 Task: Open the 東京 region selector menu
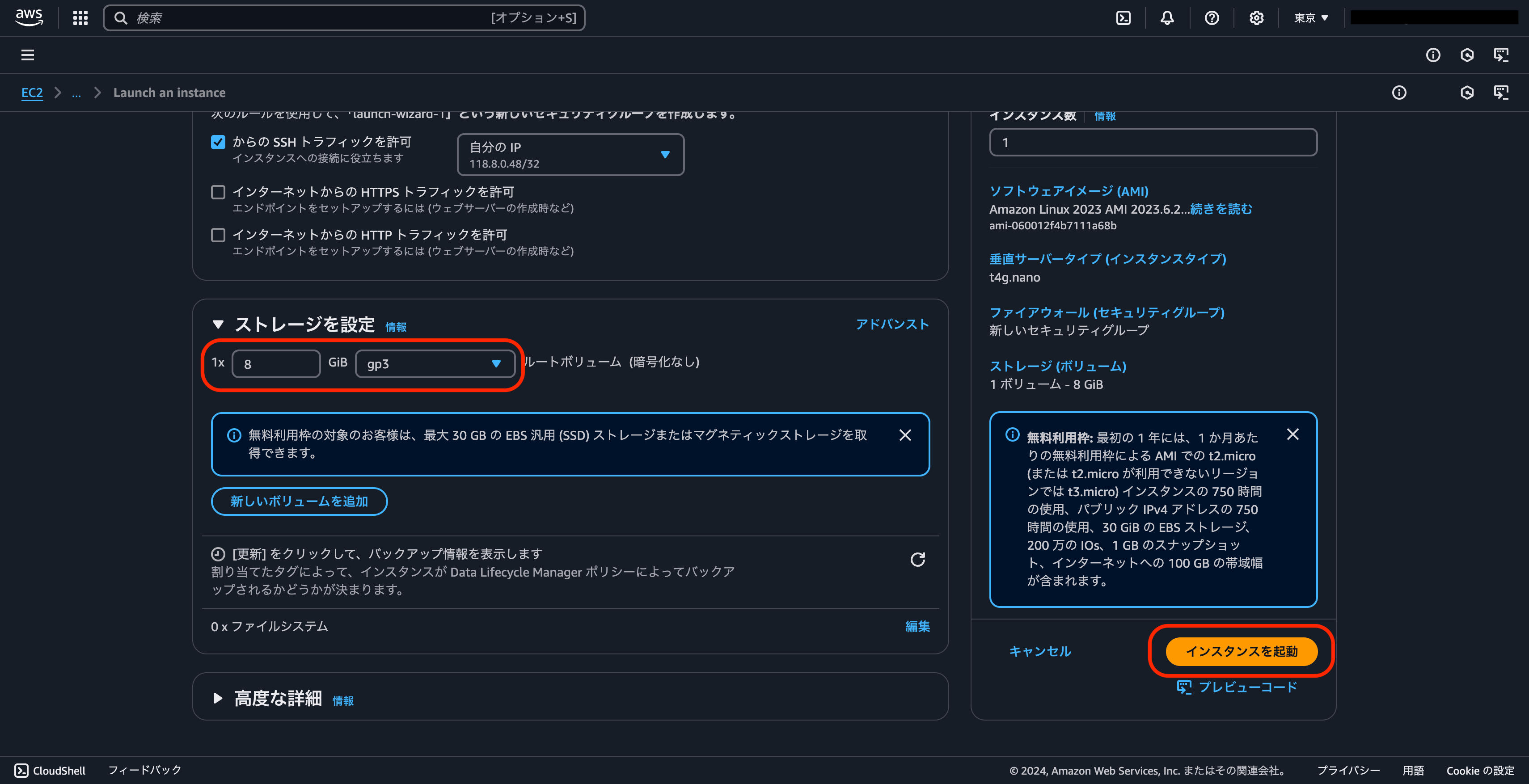1310,18
